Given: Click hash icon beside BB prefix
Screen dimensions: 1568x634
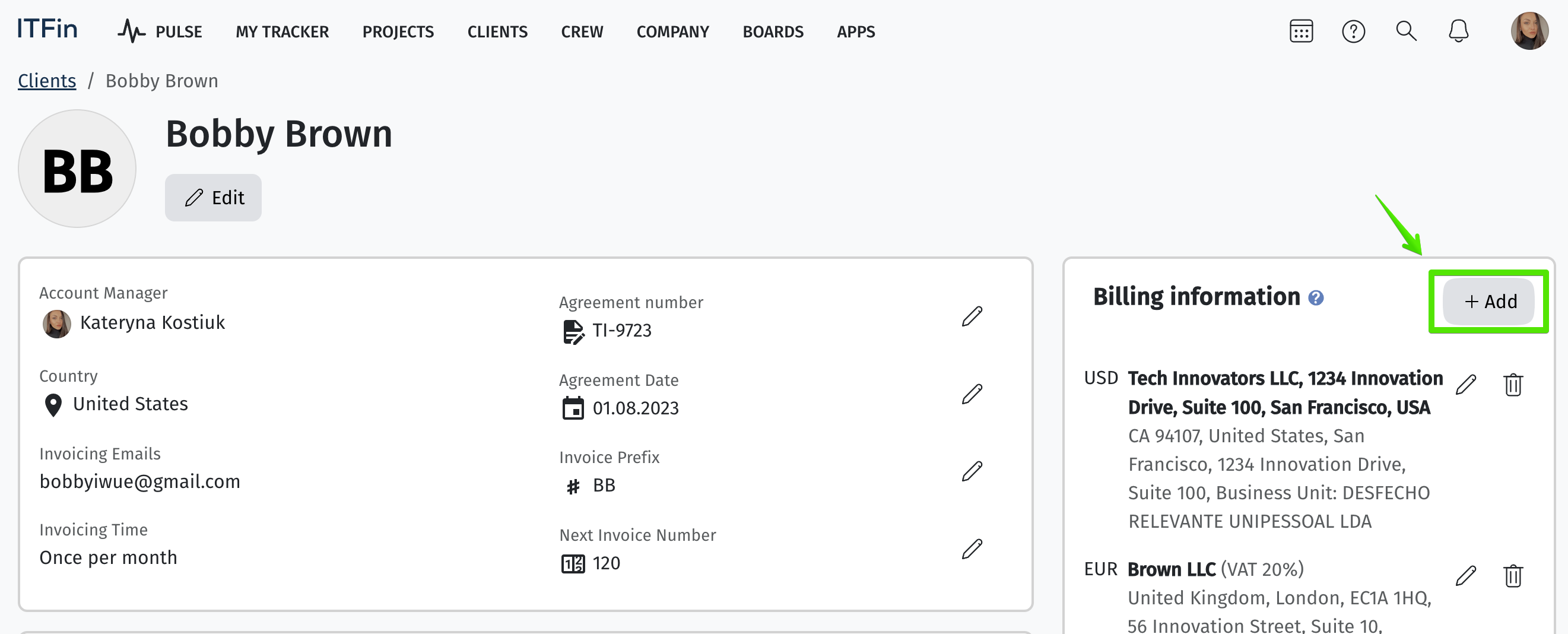Looking at the screenshot, I should coord(573,486).
